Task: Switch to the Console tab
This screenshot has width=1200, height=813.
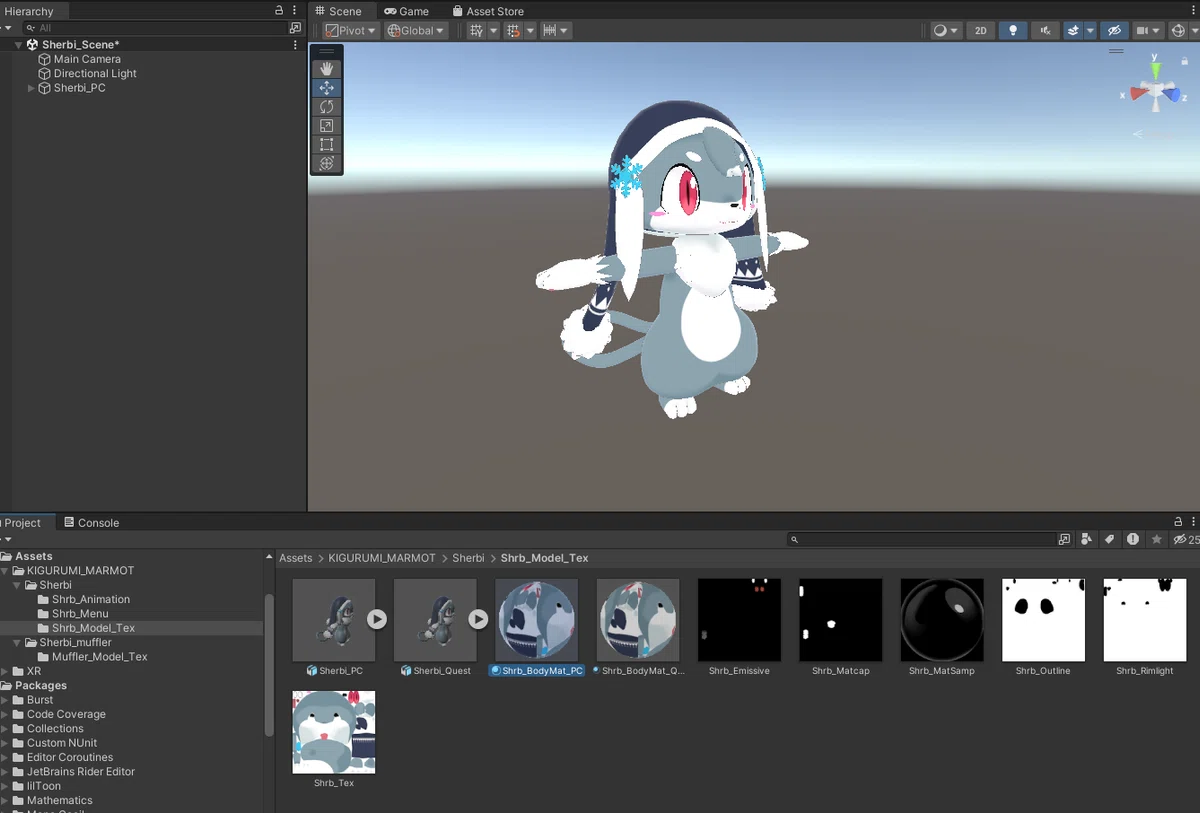Action: (91, 522)
